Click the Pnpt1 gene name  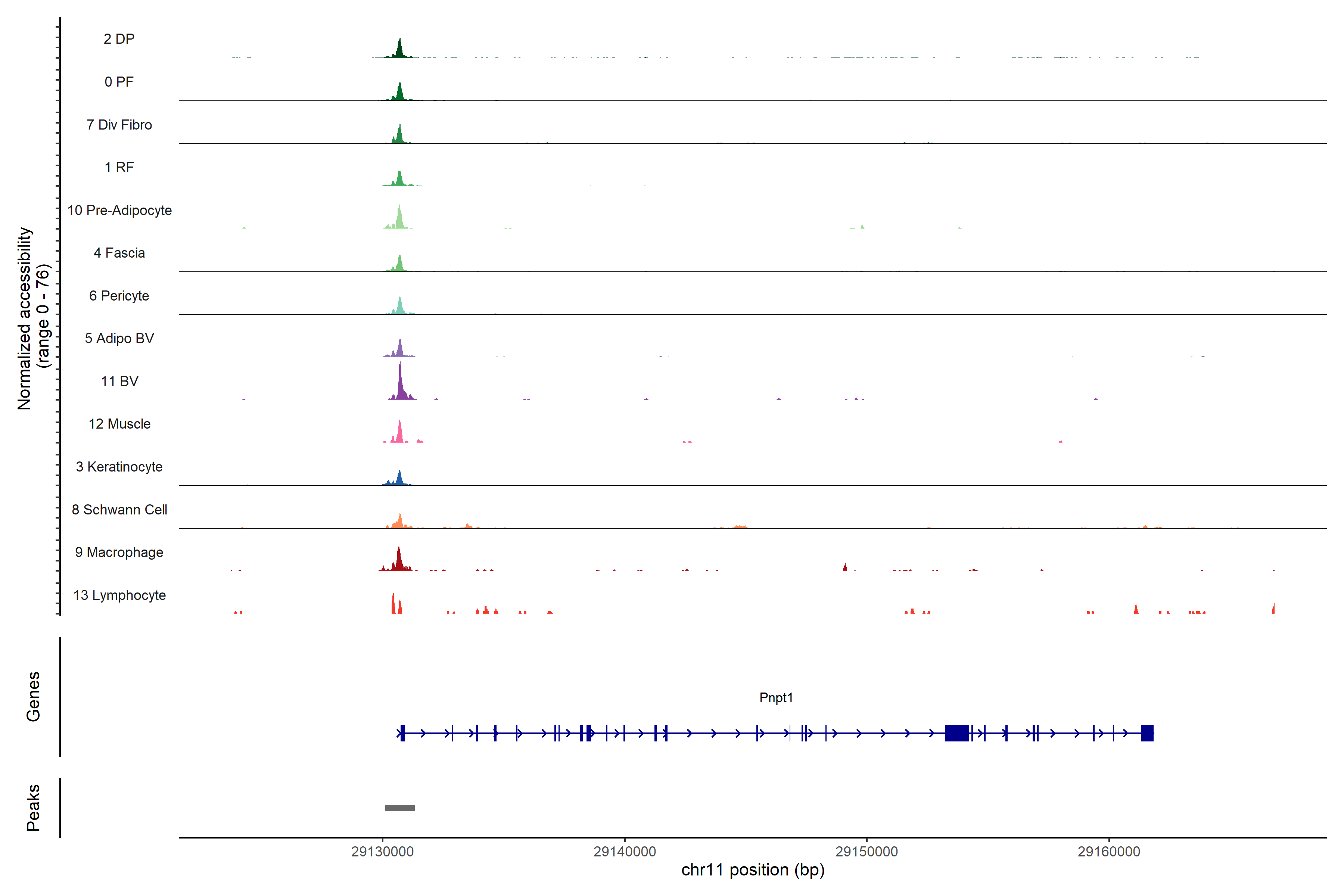tap(775, 697)
